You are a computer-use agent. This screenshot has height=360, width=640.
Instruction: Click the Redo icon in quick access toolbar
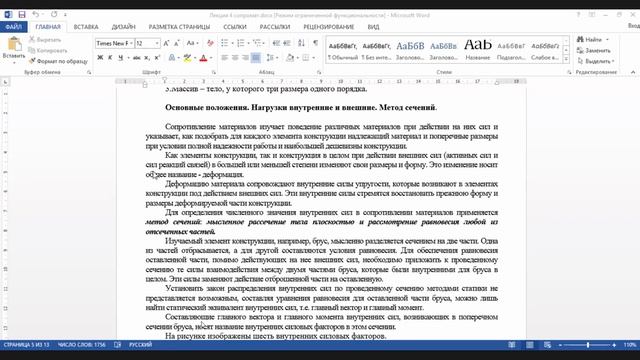click(x=54, y=15)
